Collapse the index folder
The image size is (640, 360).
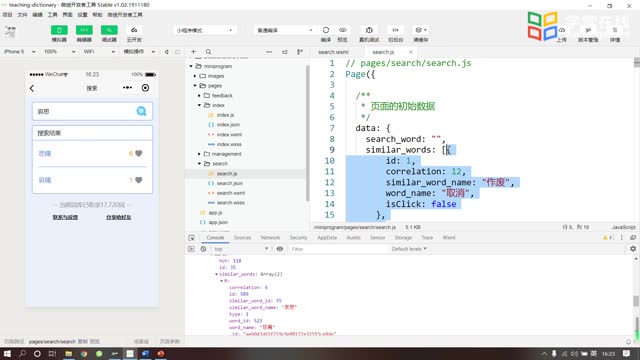(x=199, y=105)
